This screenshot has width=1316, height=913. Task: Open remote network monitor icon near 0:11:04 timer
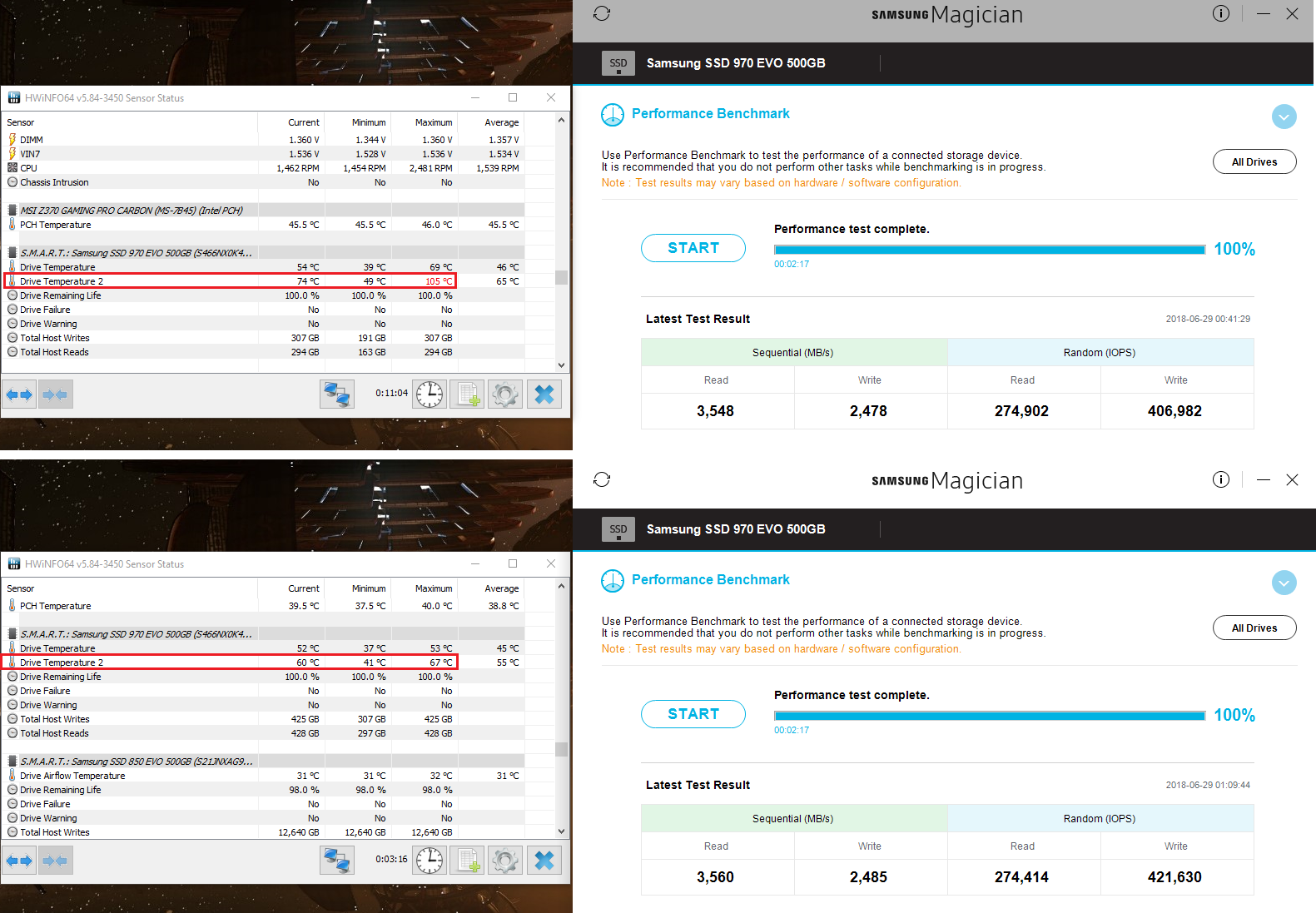click(x=337, y=394)
